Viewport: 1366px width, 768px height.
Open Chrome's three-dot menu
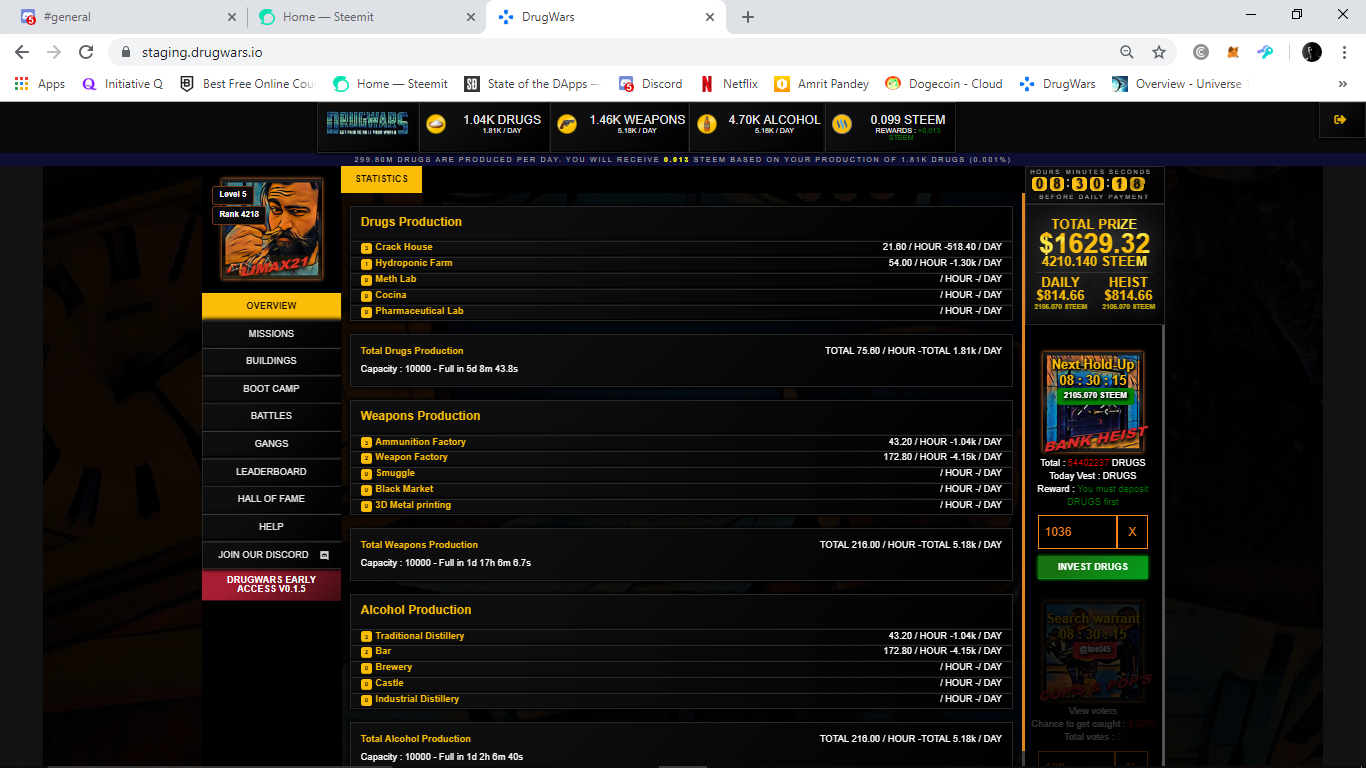point(1343,51)
